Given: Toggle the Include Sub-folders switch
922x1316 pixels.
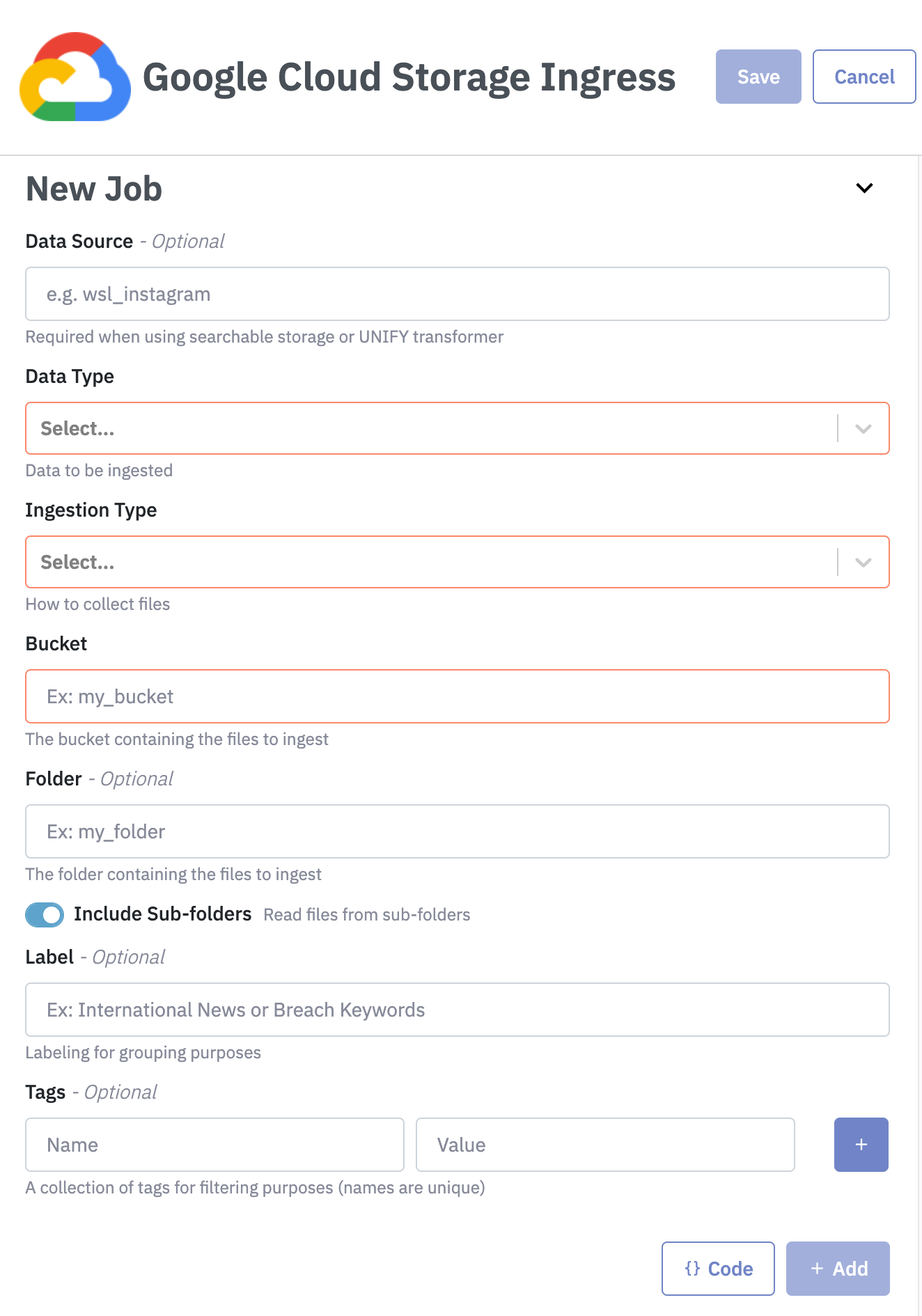Looking at the screenshot, I should click(45, 914).
